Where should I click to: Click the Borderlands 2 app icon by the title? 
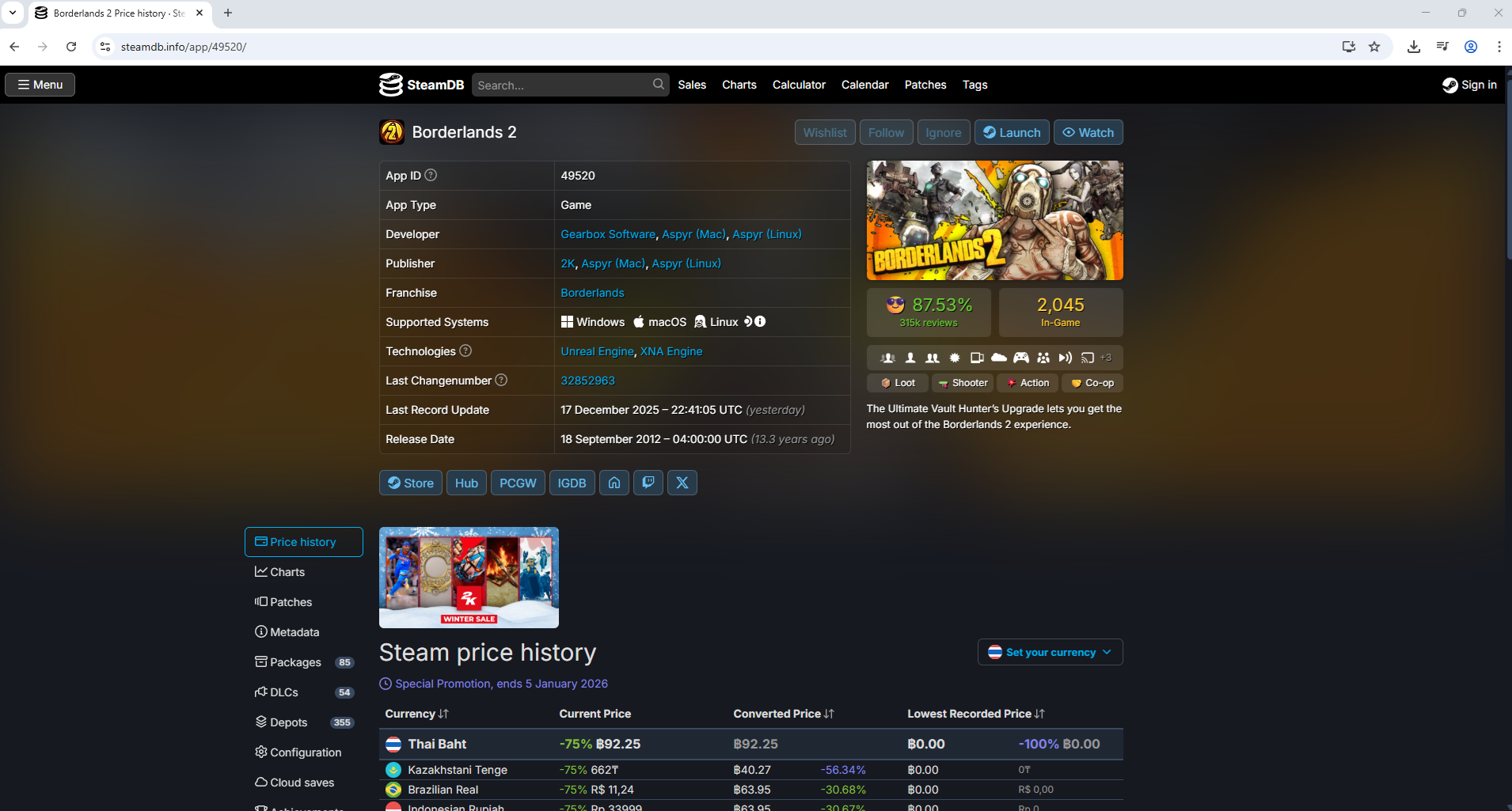(392, 132)
